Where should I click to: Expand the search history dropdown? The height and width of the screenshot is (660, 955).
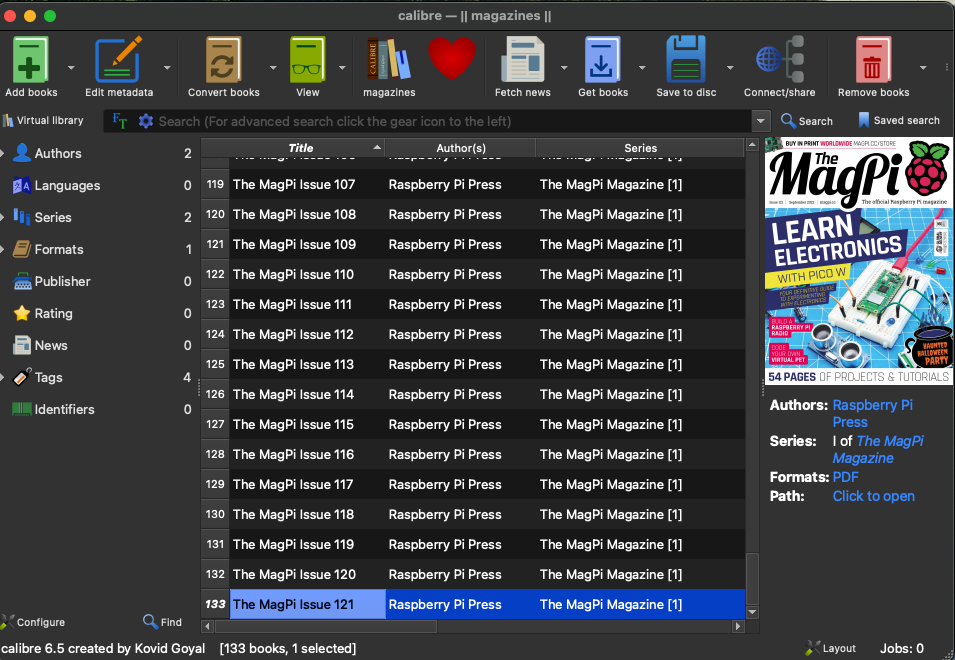[762, 121]
